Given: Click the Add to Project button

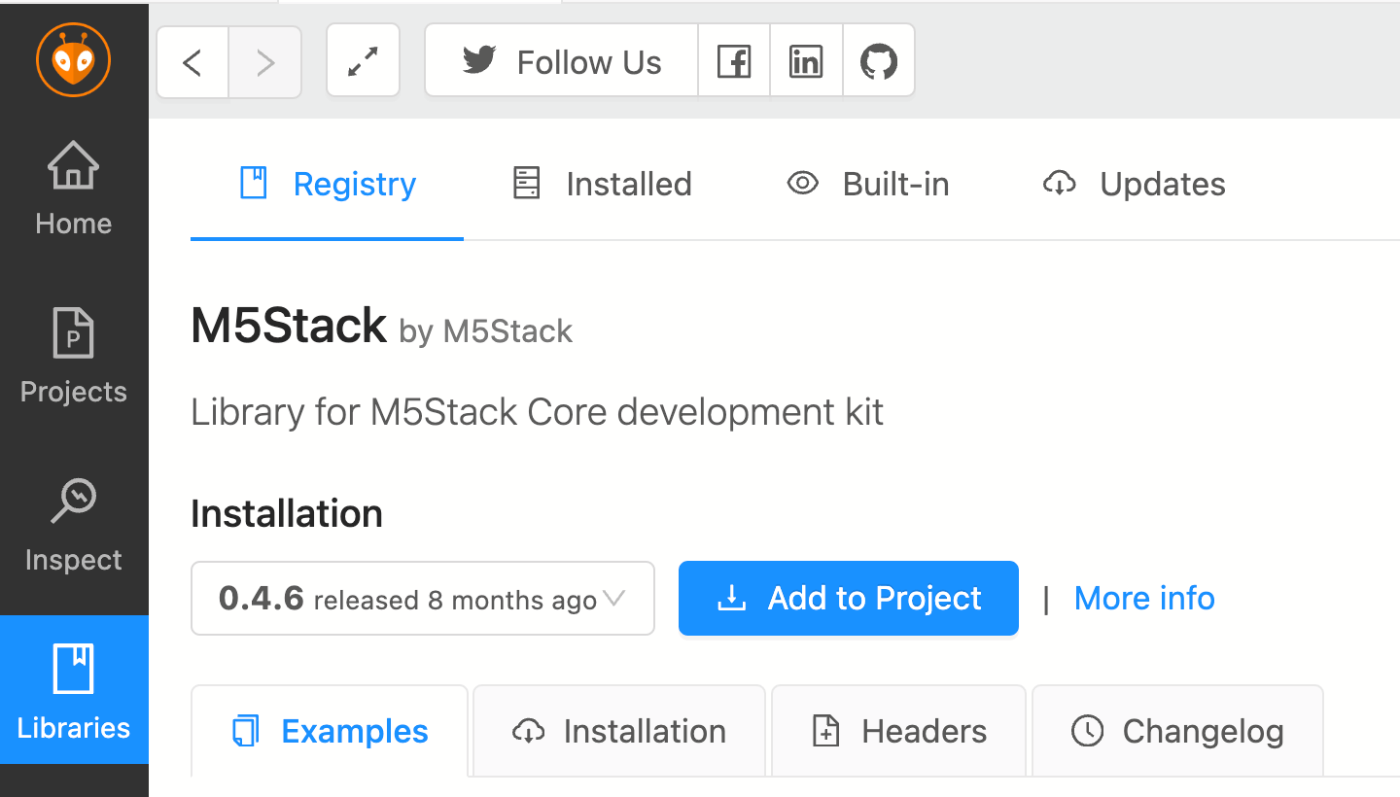Looking at the screenshot, I should coord(848,598).
